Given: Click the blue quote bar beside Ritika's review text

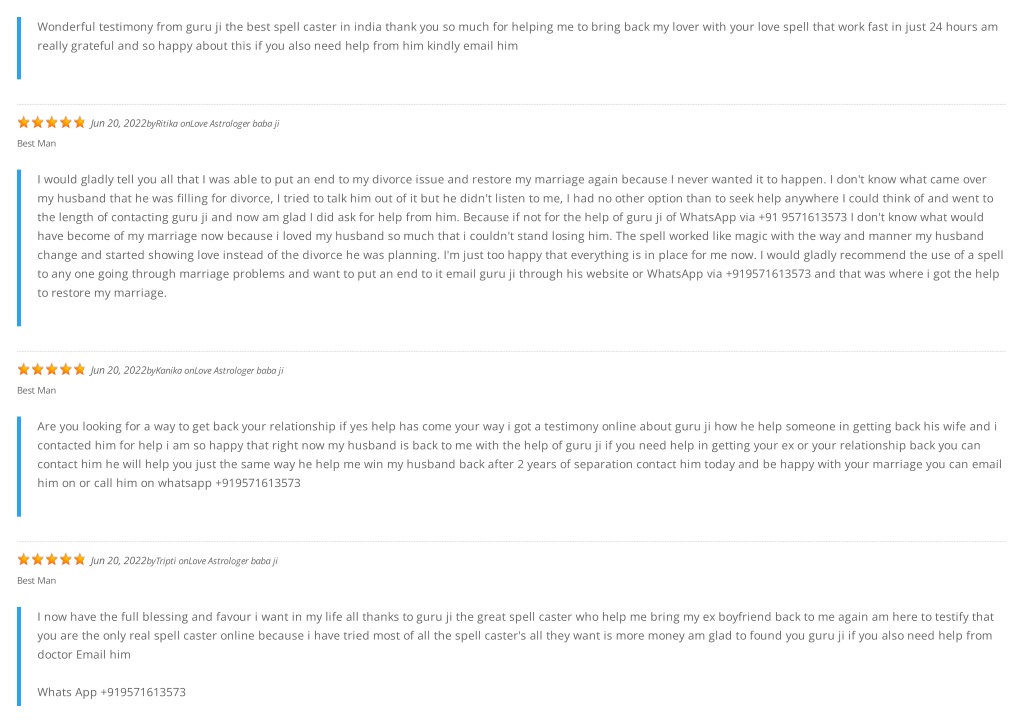Looking at the screenshot, I should [19, 248].
